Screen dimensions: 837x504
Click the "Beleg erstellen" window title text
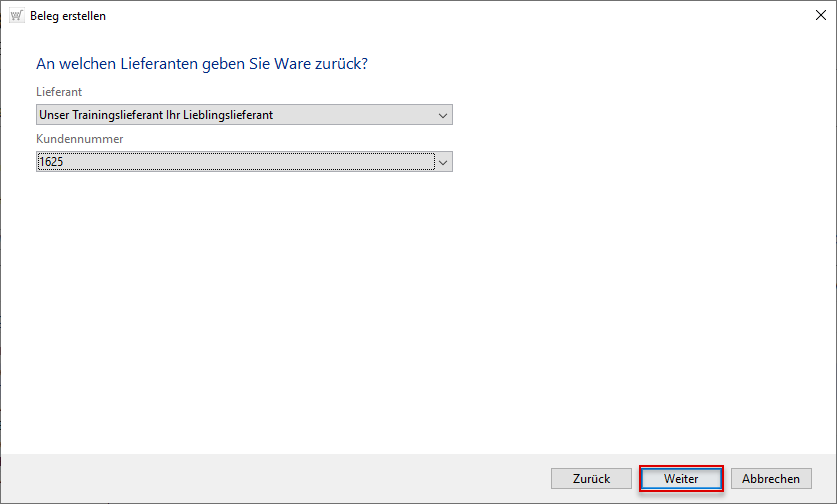coord(67,16)
